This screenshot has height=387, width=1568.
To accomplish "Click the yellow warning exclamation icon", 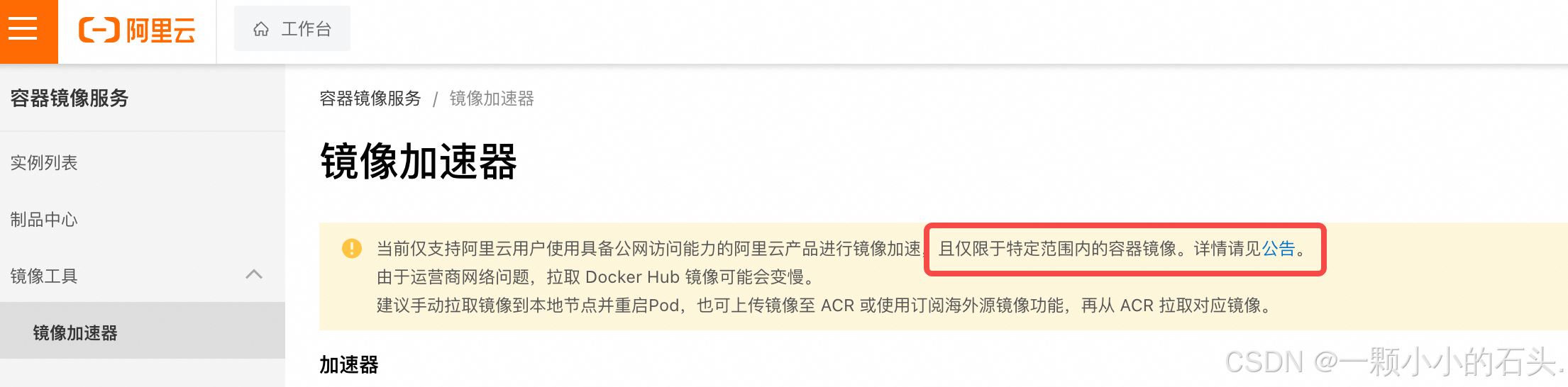I will coord(351,248).
